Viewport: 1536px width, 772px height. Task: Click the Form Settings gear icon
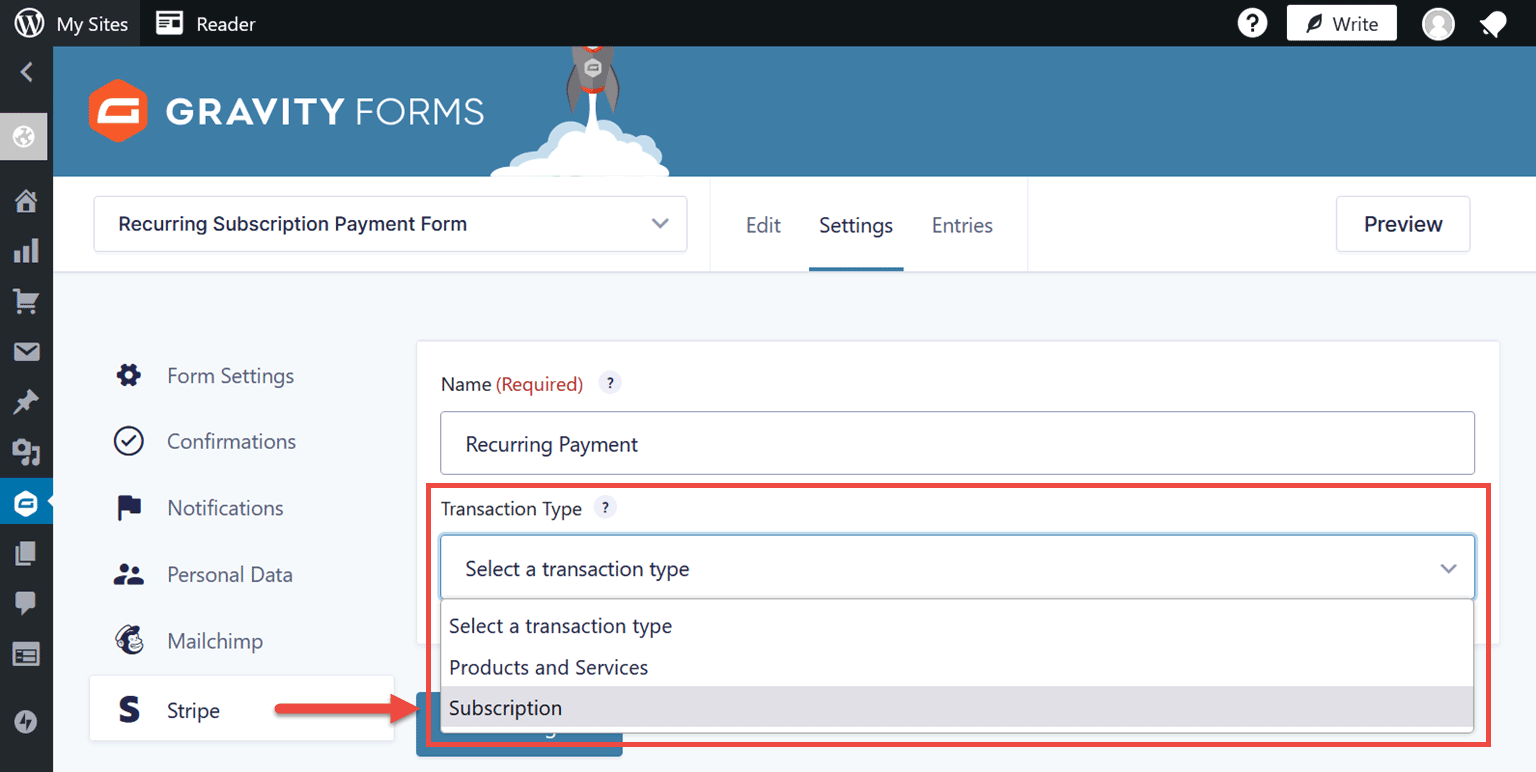[x=129, y=376]
